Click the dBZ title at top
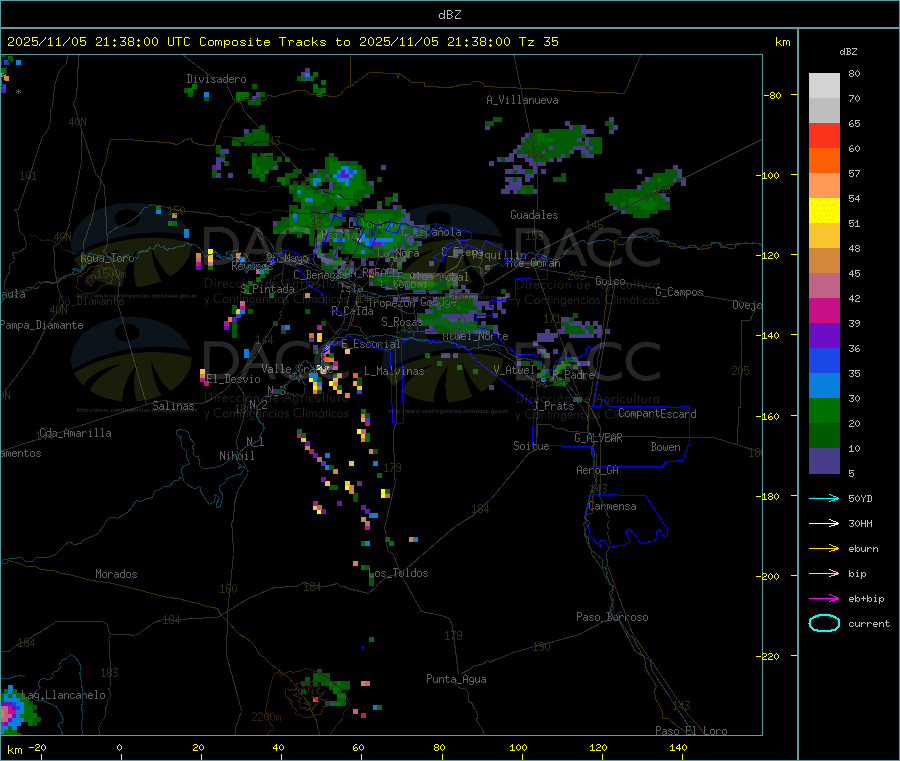 click(449, 15)
